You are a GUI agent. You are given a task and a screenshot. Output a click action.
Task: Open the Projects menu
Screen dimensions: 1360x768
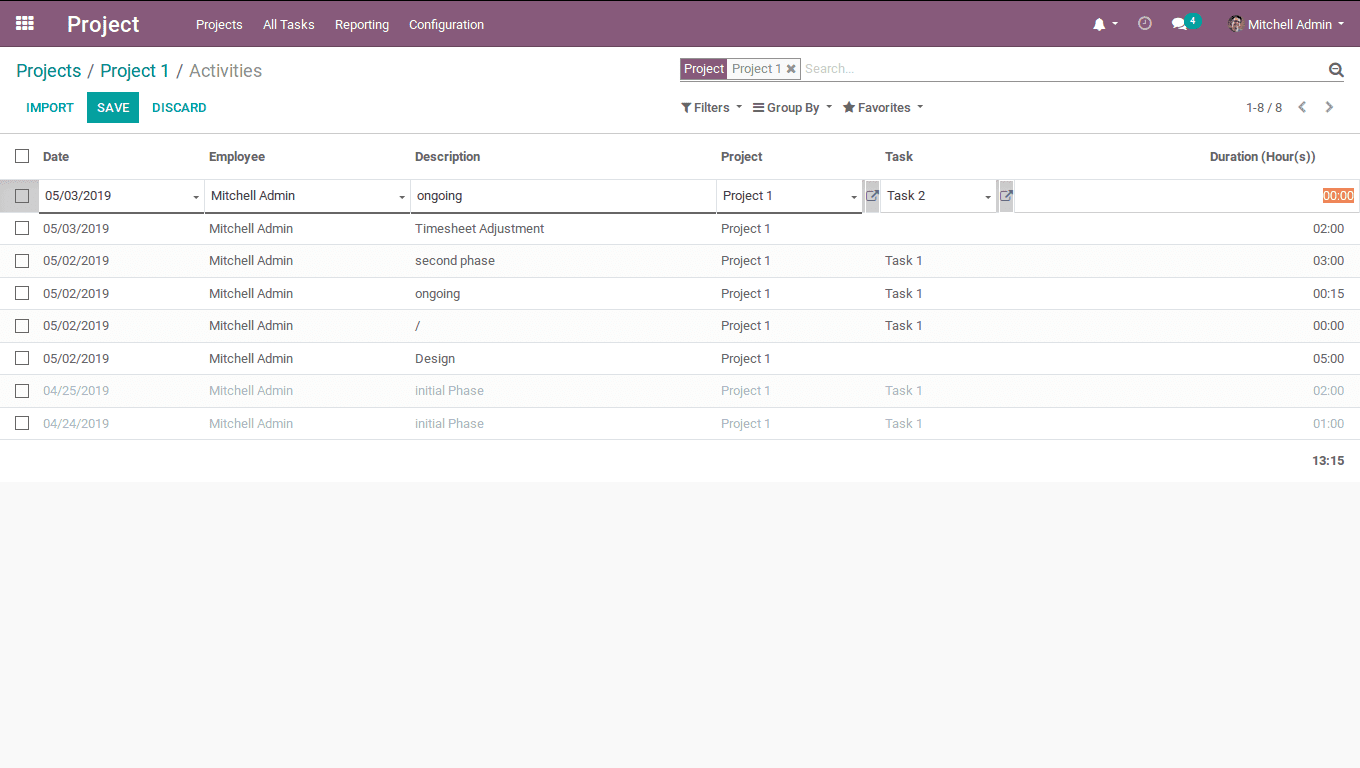pos(219,24)
